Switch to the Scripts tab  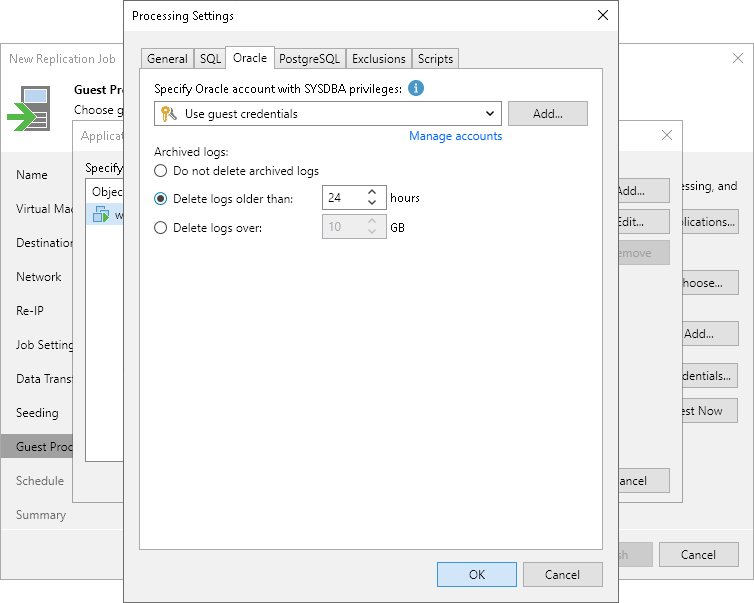(x=435, y=59)
